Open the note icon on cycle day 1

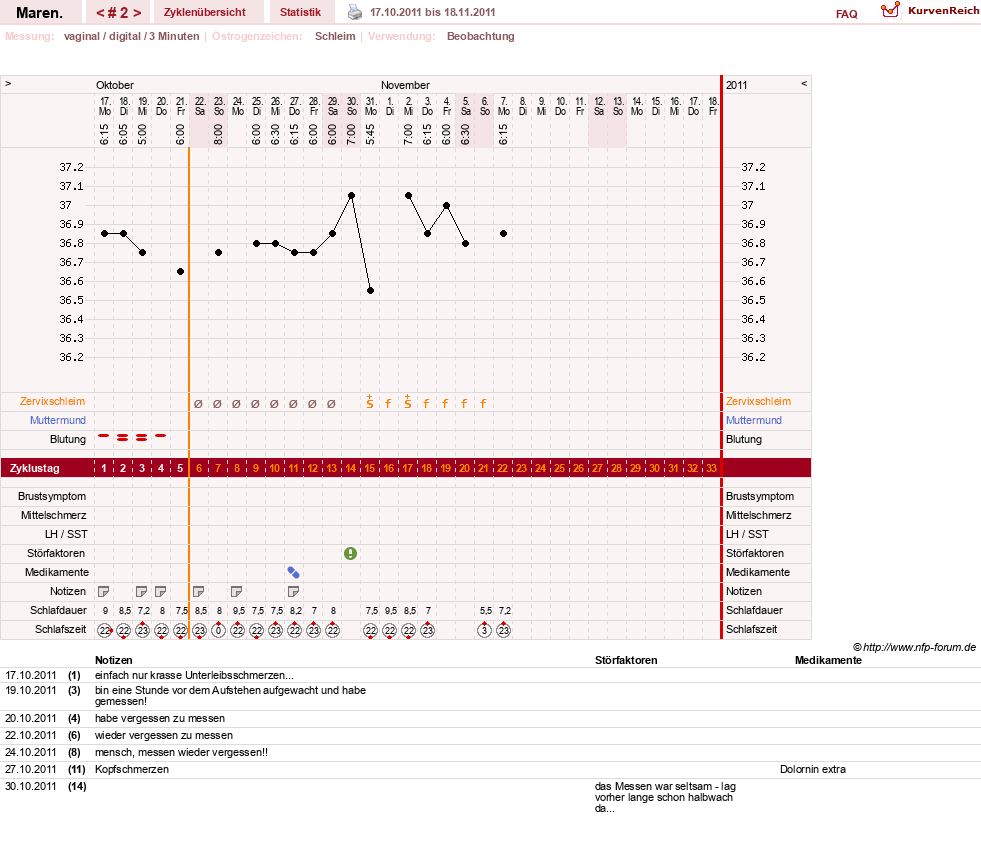click(x=104, y=591)
